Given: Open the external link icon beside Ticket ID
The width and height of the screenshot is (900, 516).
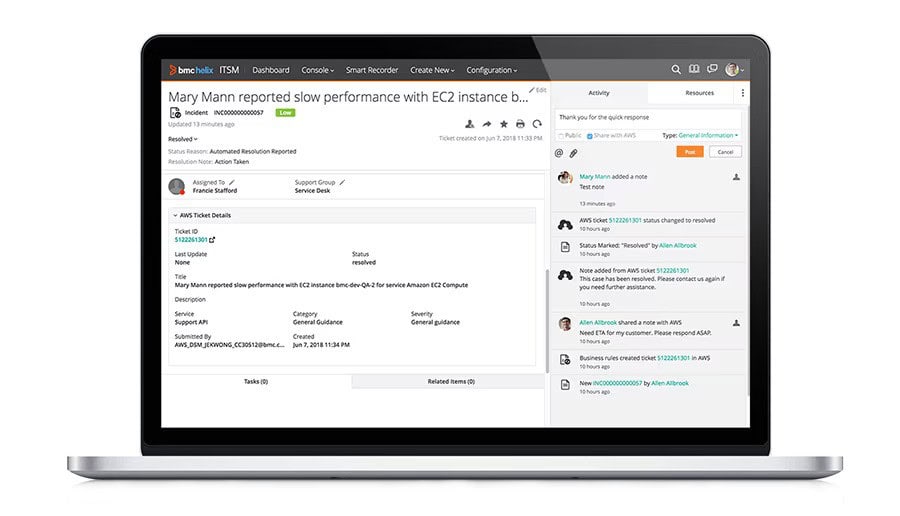Looking at the screenshot, I should (x=212, y=240).
